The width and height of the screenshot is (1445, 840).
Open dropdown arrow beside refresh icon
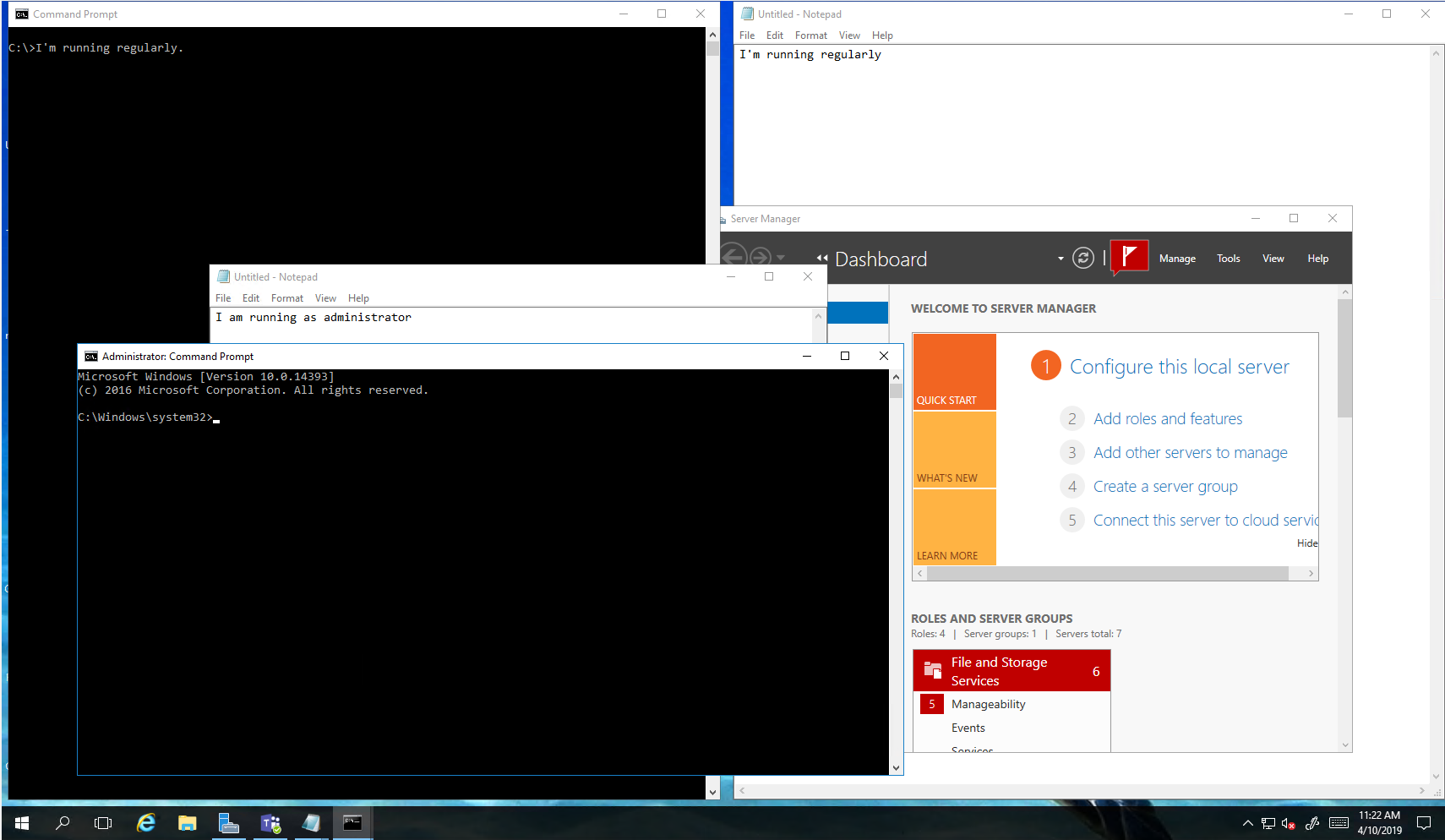point(1061,259)
